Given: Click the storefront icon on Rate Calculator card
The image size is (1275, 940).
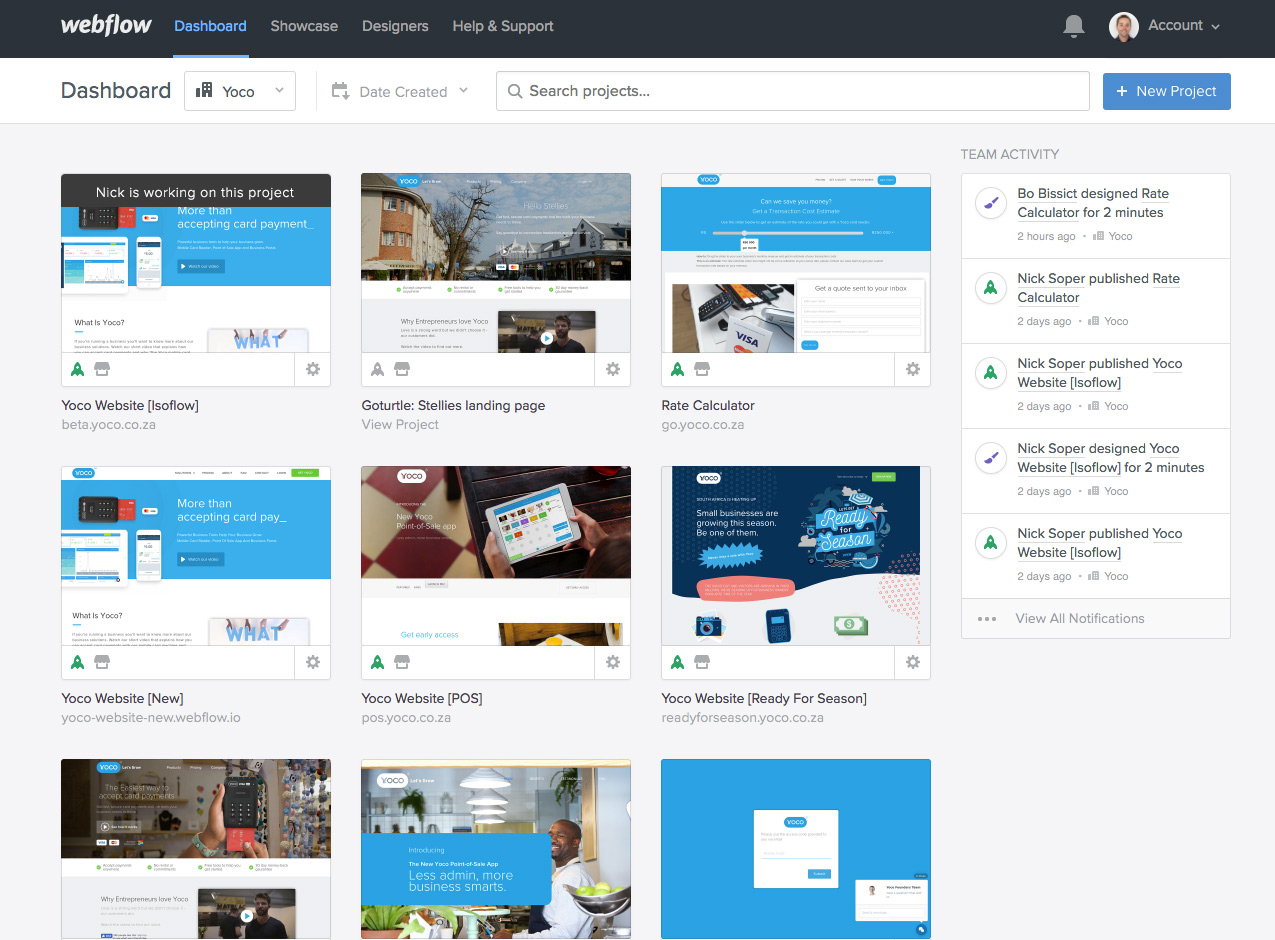Looking at the screenshot, I should [x=702, y=369].
